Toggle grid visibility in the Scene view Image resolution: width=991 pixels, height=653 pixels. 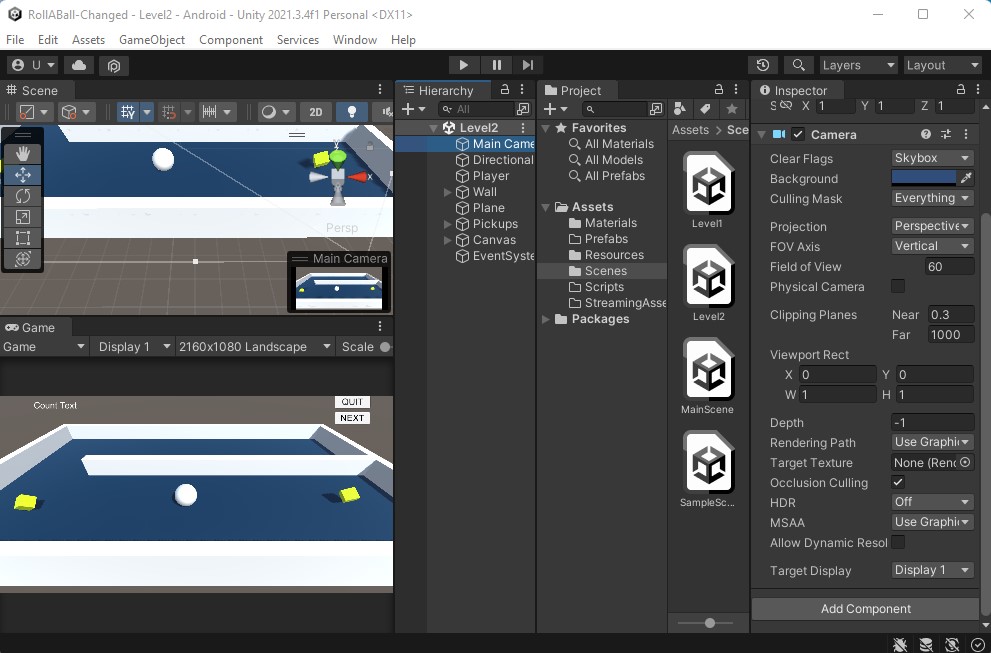tap(125, 112)
